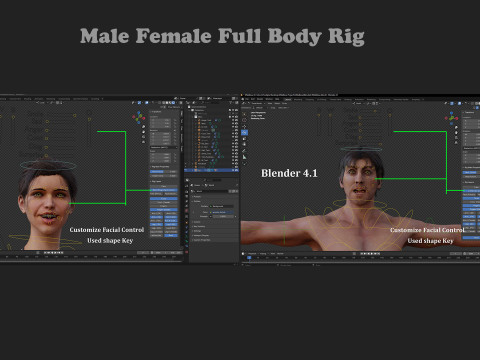Toggle overlays in right viewport header

tap(459, 103)
